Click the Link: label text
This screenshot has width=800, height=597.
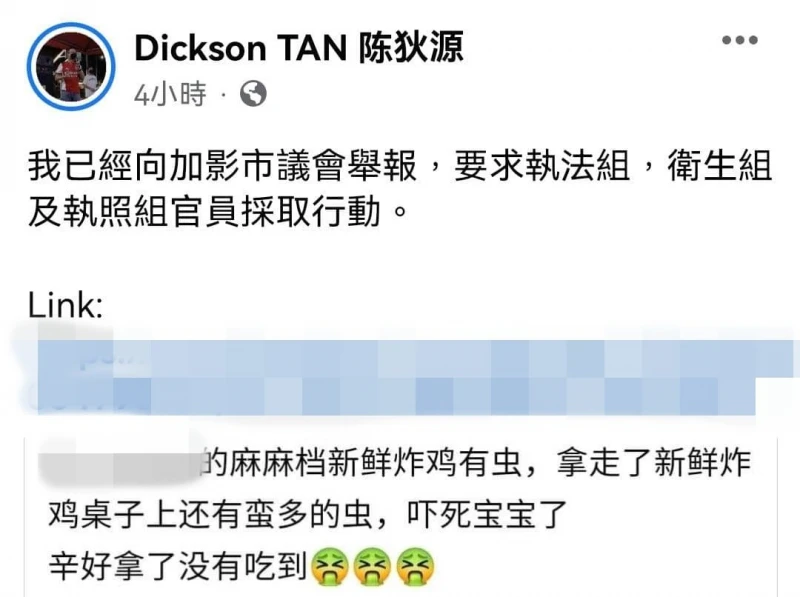[x=65, y=306]
